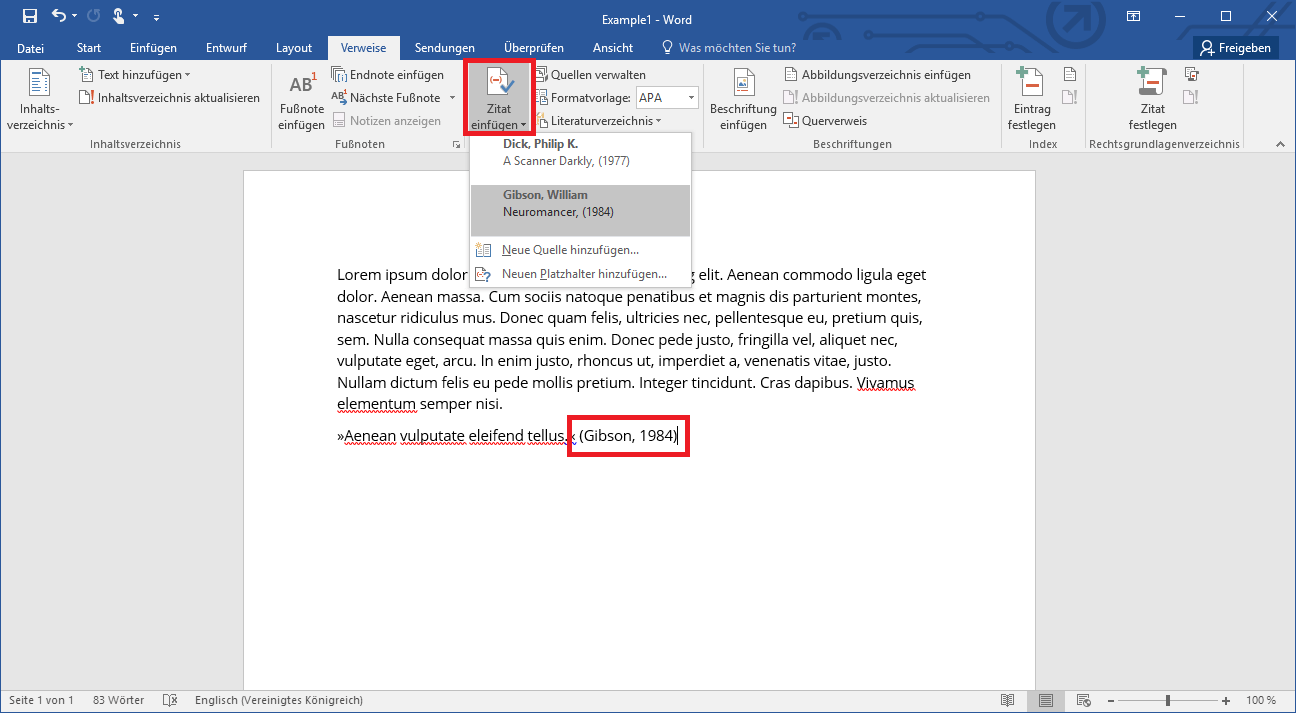Click the (Gibson, 1984) citation in document
Viewport: 1296px width, 713px height.
(x=628, y=436)
